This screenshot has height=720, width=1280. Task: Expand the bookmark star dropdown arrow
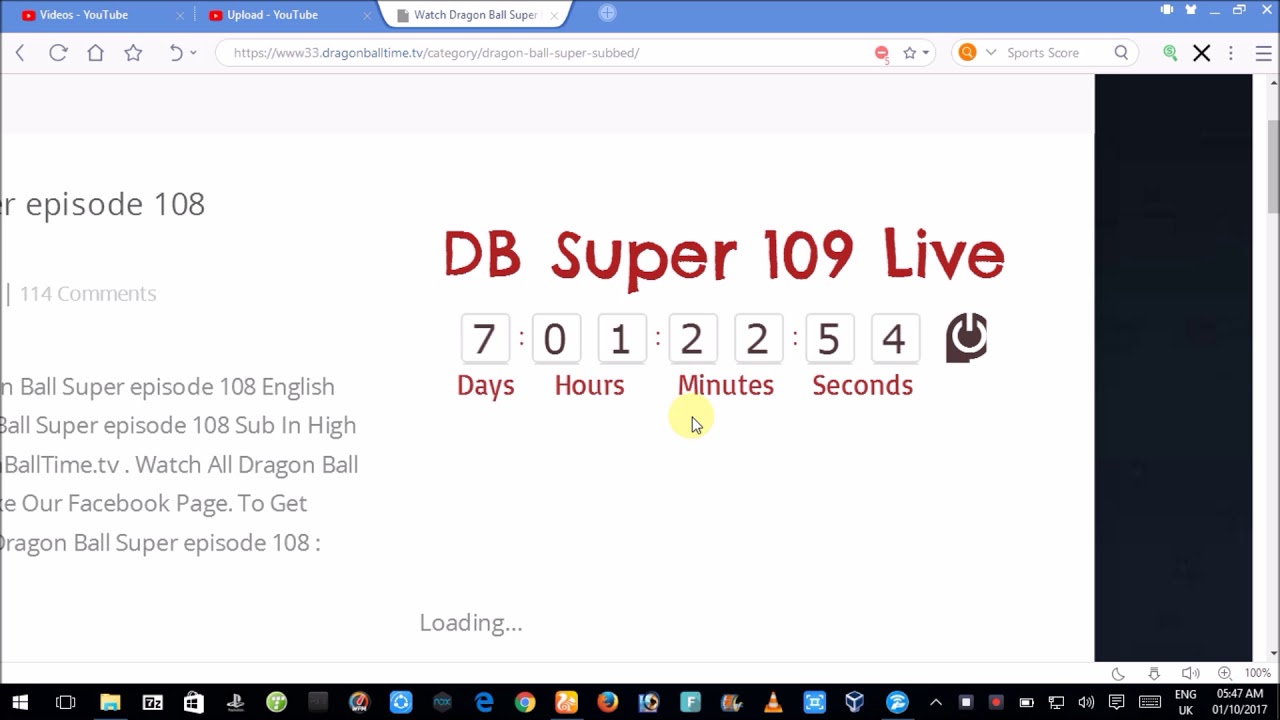(x=925, y=53)
